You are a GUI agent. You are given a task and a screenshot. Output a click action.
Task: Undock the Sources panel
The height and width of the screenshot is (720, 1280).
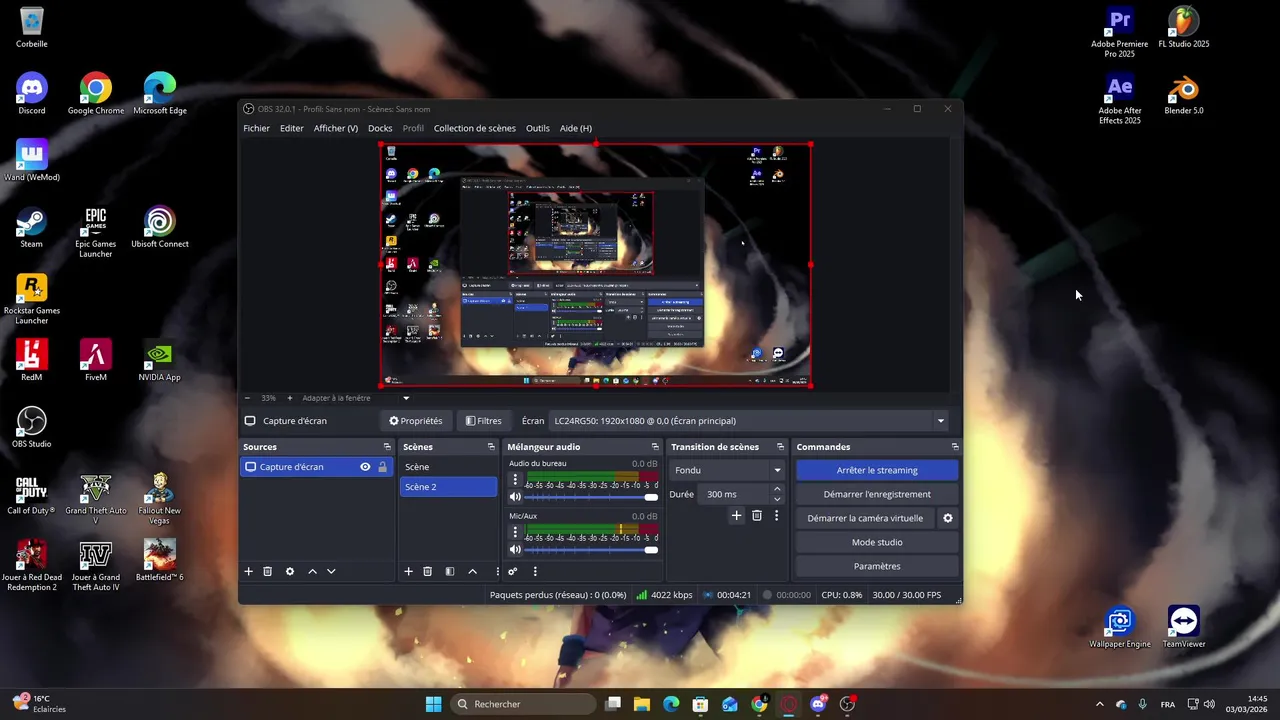pyautogui.click(x=387, y=447)
